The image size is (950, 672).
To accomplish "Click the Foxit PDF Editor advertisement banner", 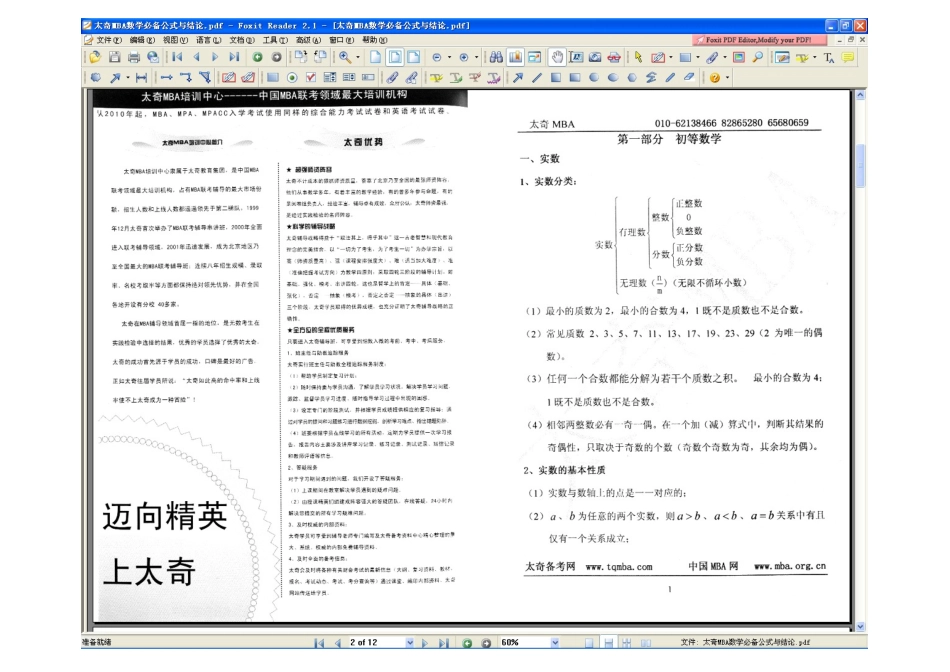I will (760, 40).
